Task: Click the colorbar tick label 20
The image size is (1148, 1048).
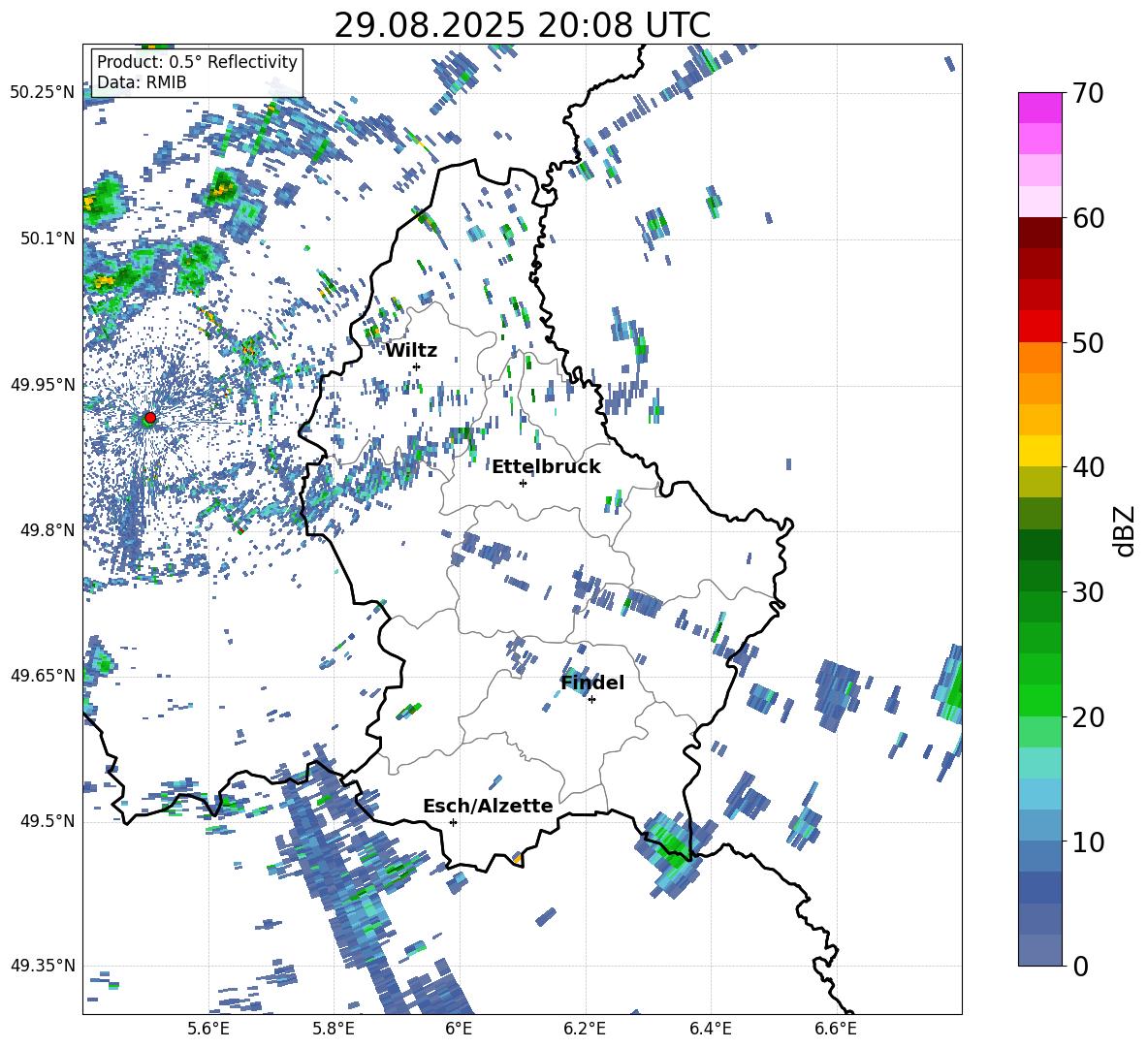Action: (1088, 717)
